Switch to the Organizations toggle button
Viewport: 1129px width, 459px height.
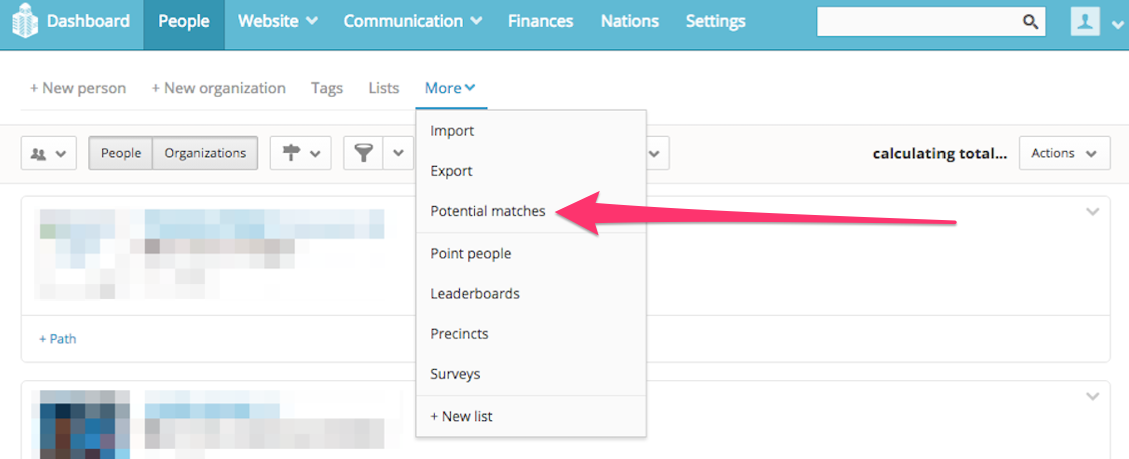205,153
